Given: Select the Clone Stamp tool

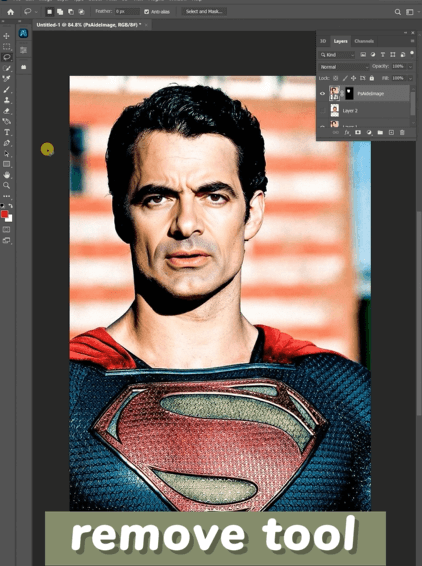Looking at the screenshot, I should coord(6,100).
